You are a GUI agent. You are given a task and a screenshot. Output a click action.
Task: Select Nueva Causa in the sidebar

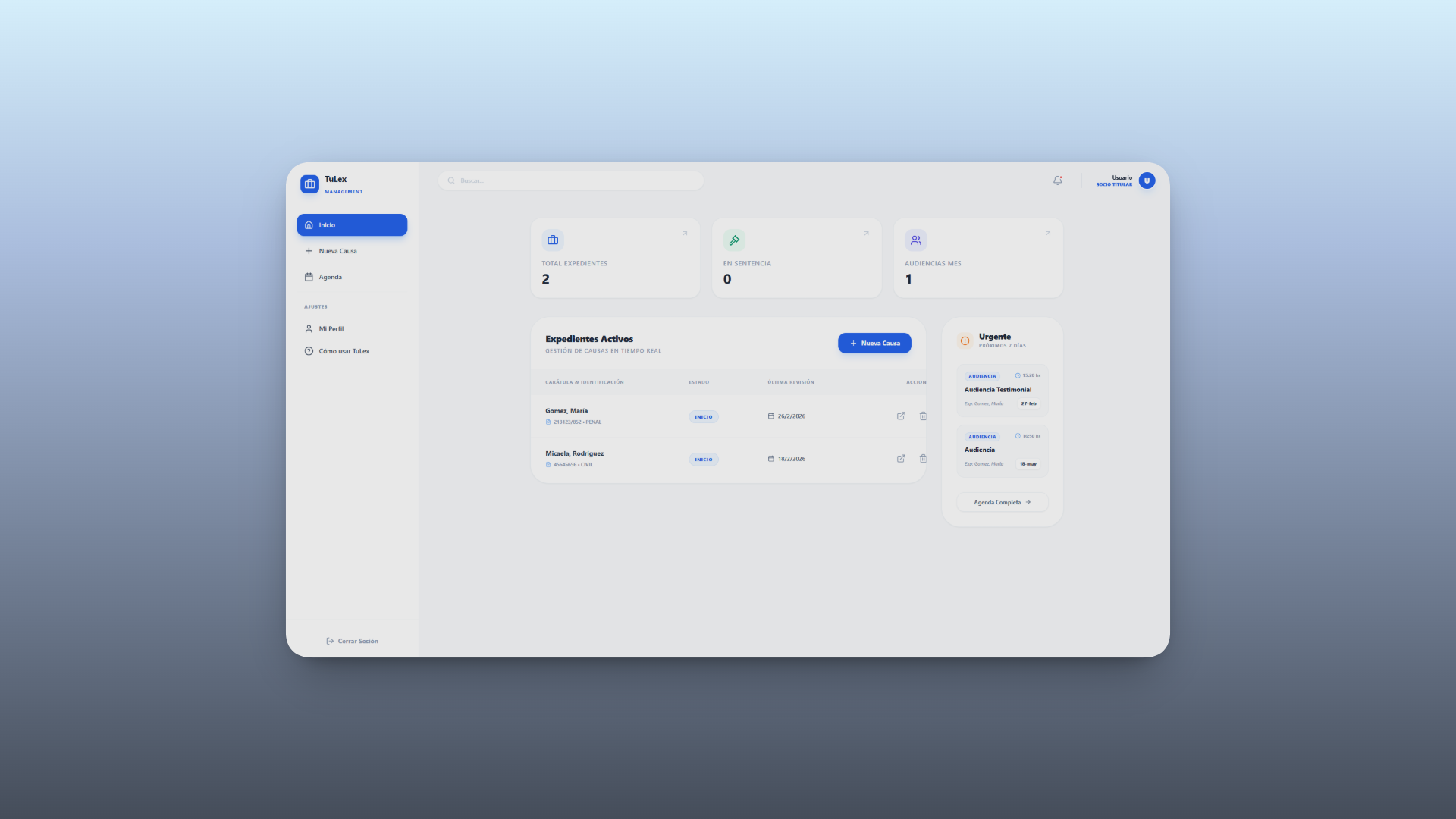tap(352, 251)
